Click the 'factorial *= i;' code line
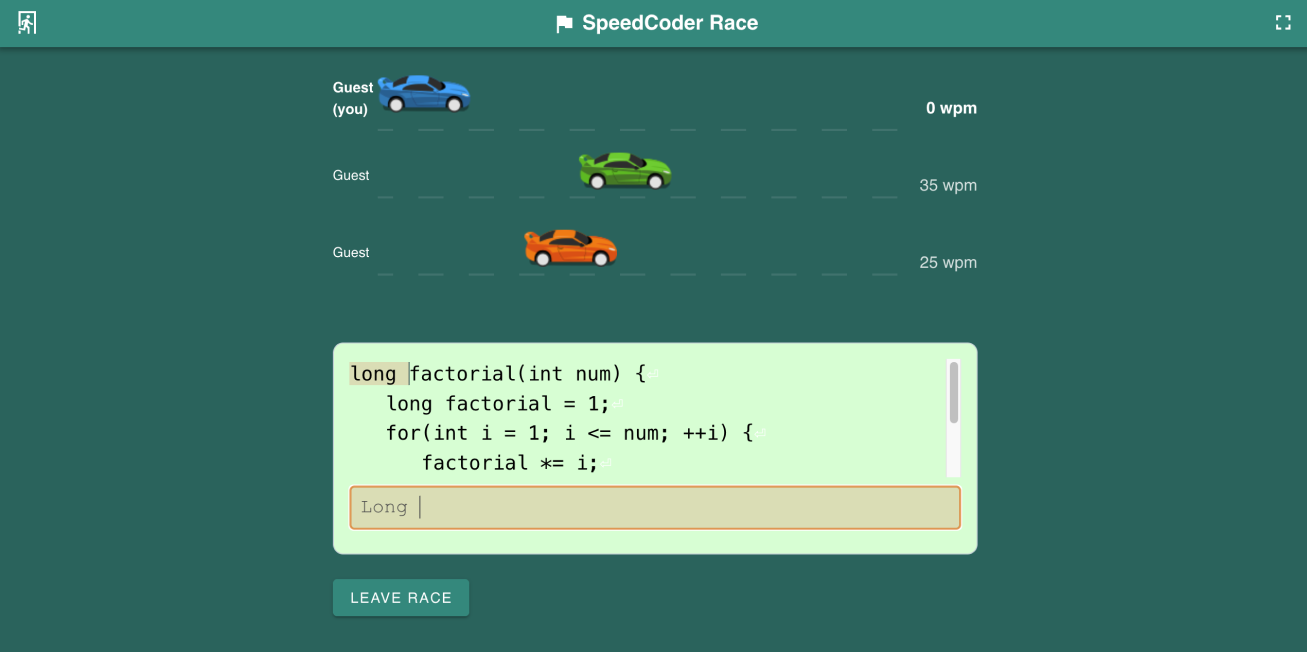Viewport: 1307px width, 652px height. click(510, 463)
